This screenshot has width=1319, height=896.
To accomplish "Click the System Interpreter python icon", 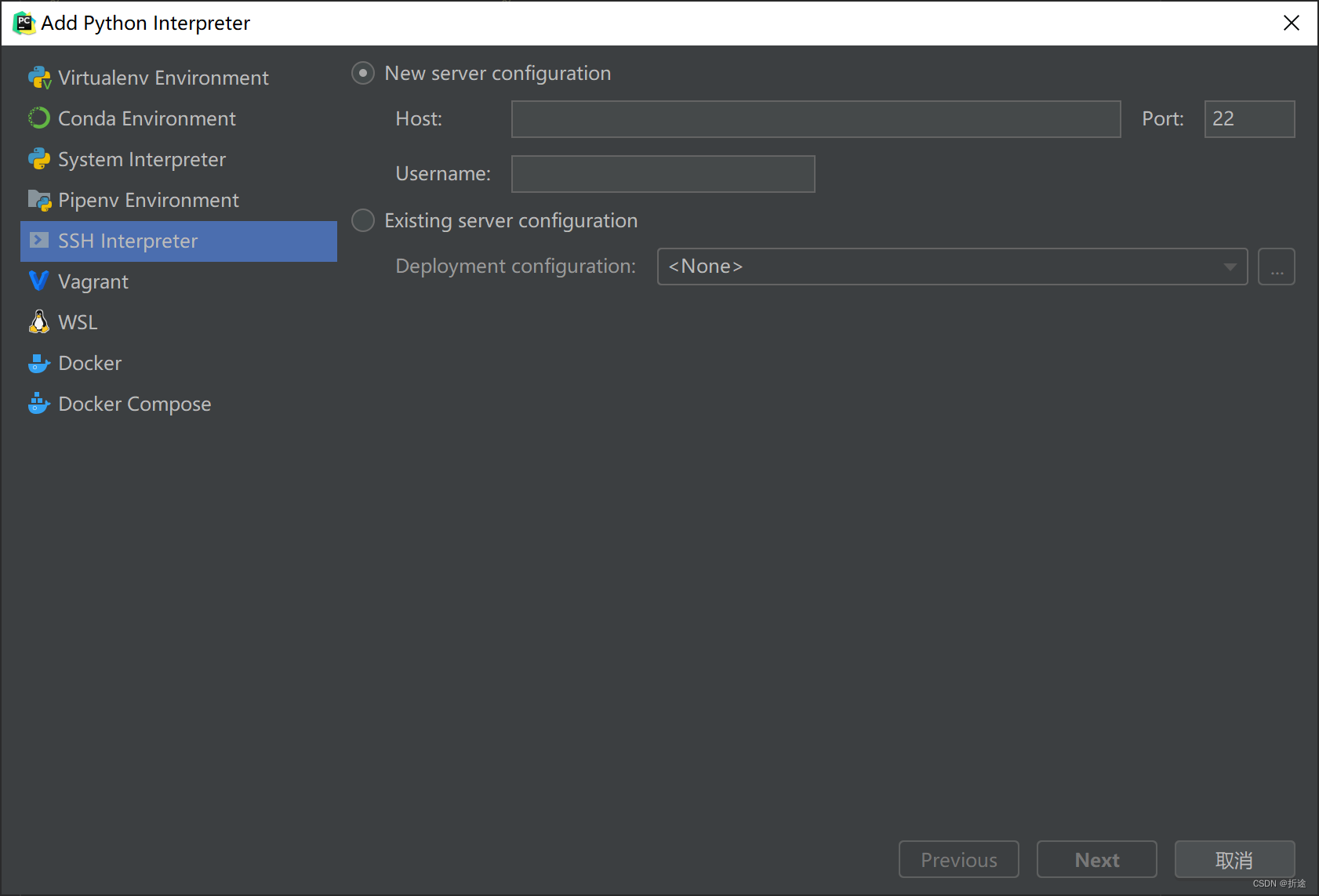I will (x=39, y=159).
